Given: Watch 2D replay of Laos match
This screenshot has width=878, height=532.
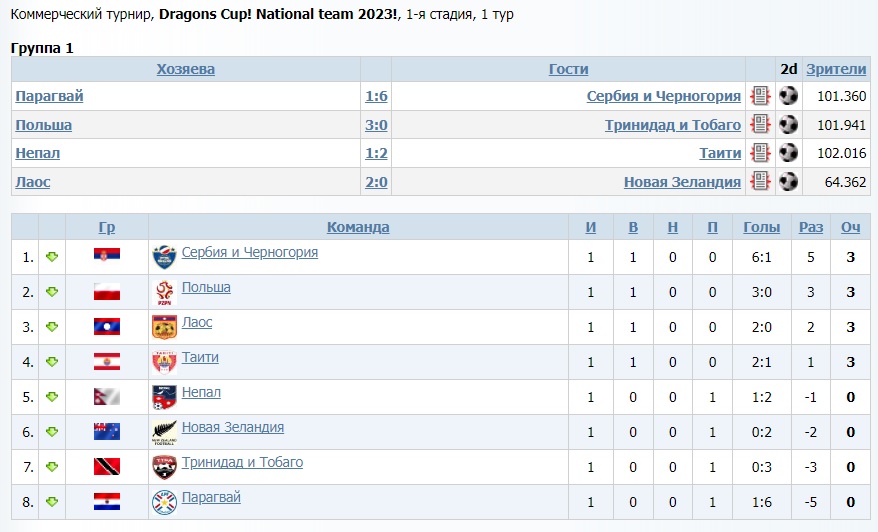Looking at the screenshot, I should 789,182.
